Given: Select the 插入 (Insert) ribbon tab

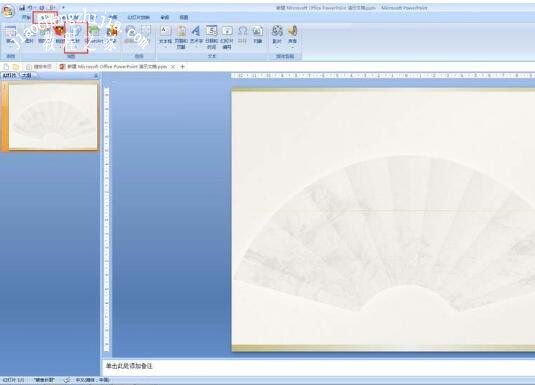Looking at the screenshot, I should click(x=45, y=17).
